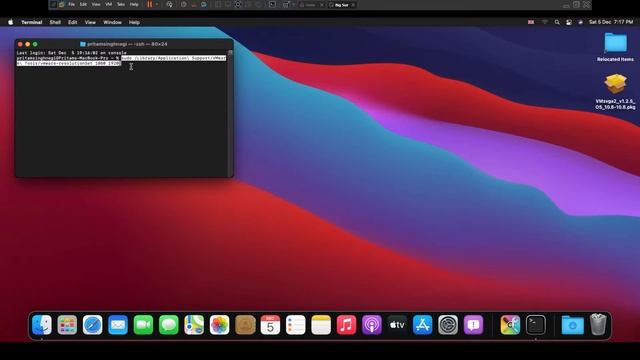The image size is (640, 360).
Task: Open VMware Tabs menu
Action: (121, 4)
